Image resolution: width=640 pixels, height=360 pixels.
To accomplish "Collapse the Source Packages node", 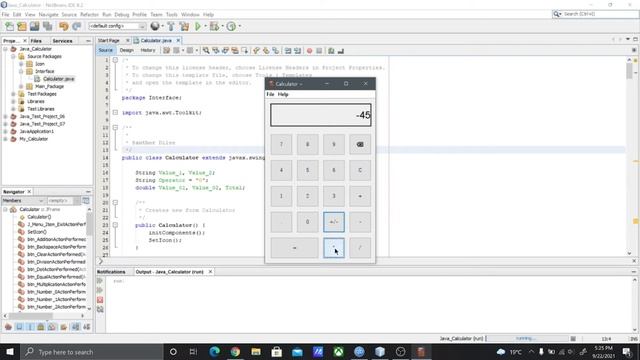I will [x=13, y=56].
